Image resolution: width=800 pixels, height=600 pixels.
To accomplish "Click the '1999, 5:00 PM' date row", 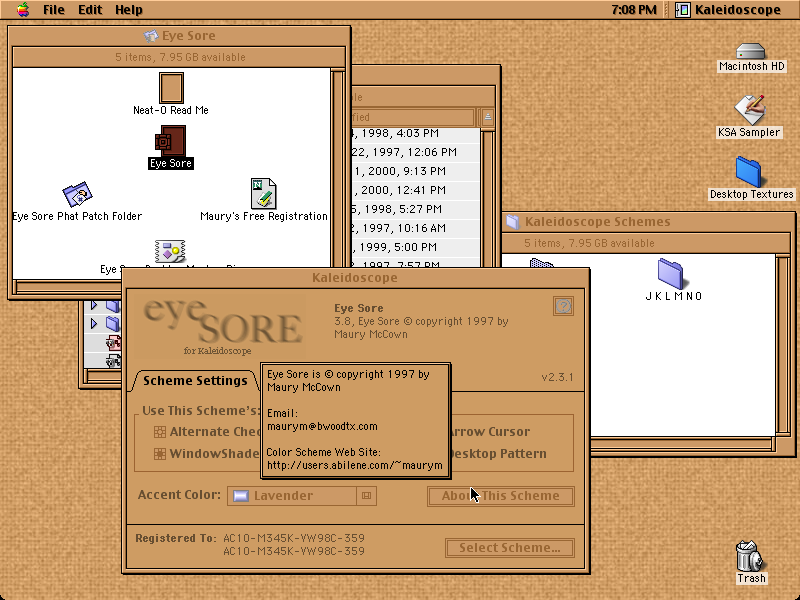I will [x=415, y=247].
